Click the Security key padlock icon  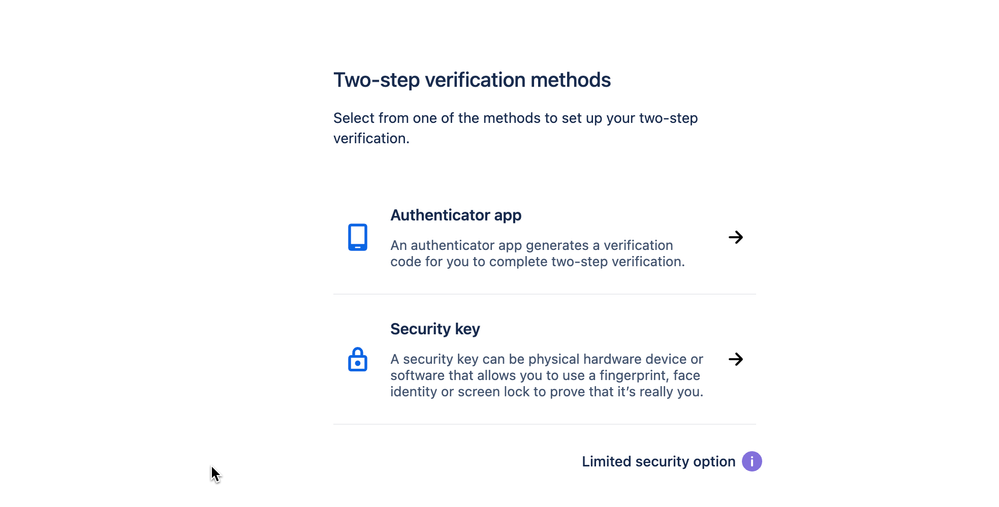[x=357, y=359]
